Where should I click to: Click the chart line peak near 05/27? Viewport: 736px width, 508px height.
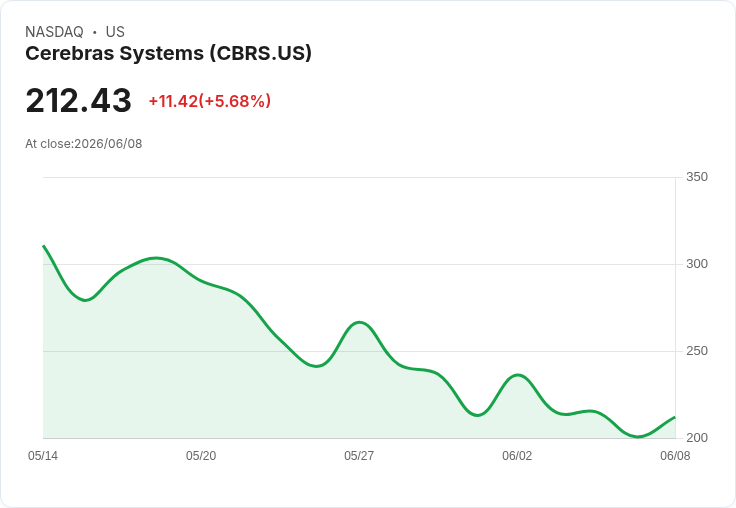click(x=359, y=322)
